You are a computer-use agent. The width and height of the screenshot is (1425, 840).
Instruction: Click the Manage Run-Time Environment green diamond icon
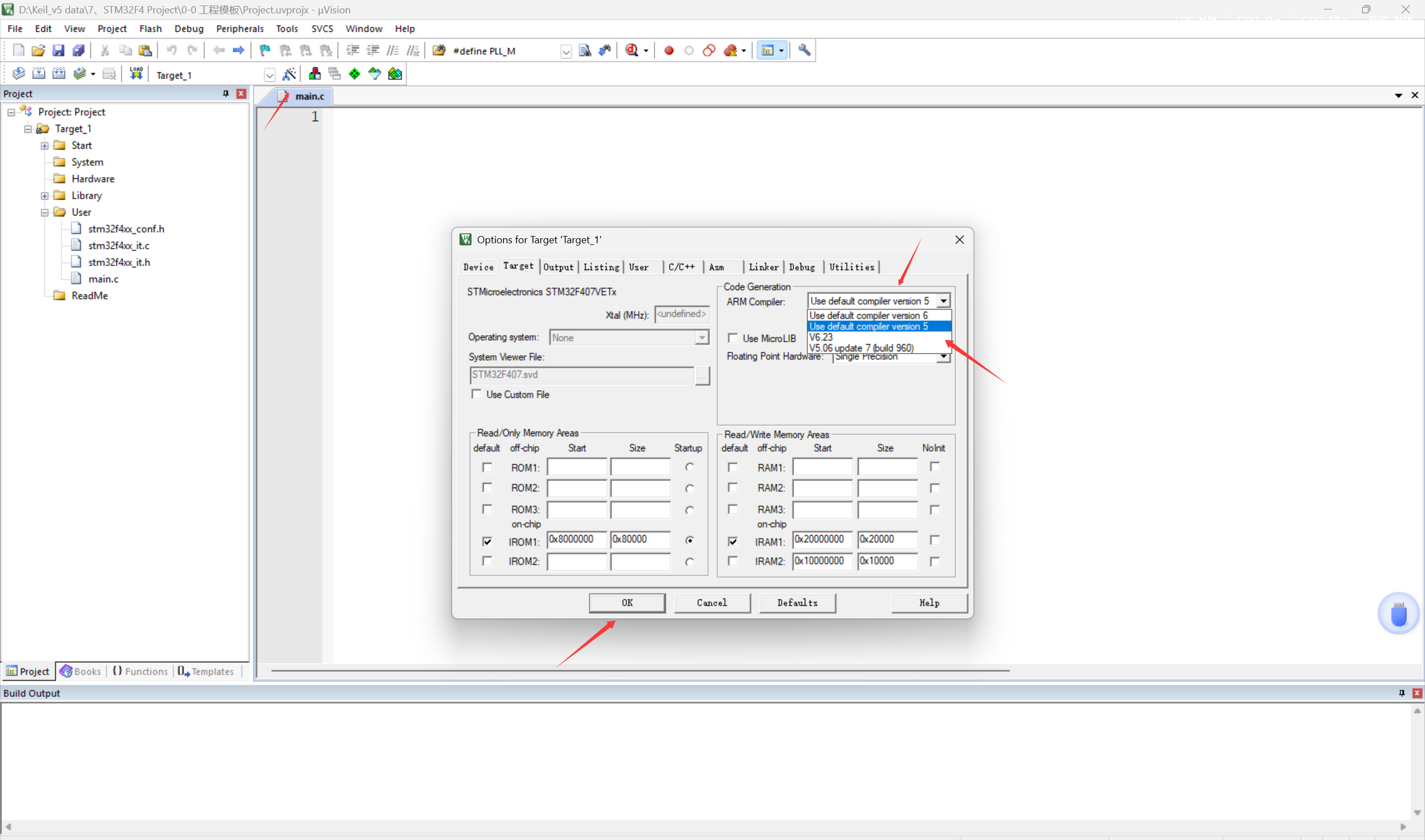tap(354, 73)
